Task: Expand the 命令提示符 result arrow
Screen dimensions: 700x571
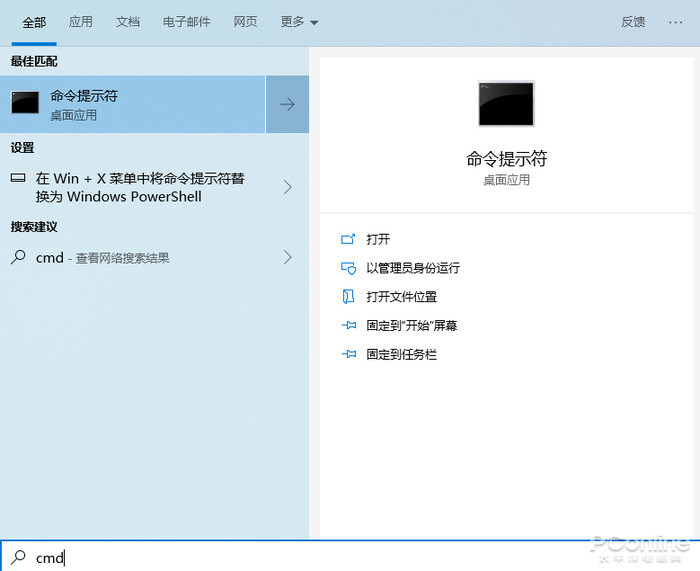Action: (x=287, y=104)
